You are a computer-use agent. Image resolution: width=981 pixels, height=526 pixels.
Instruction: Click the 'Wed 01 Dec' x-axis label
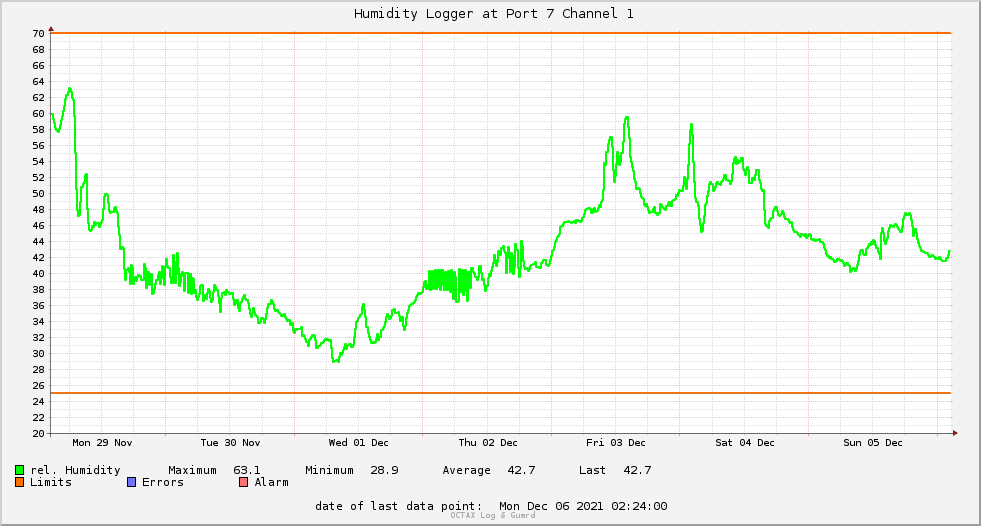tap(358, 443)
